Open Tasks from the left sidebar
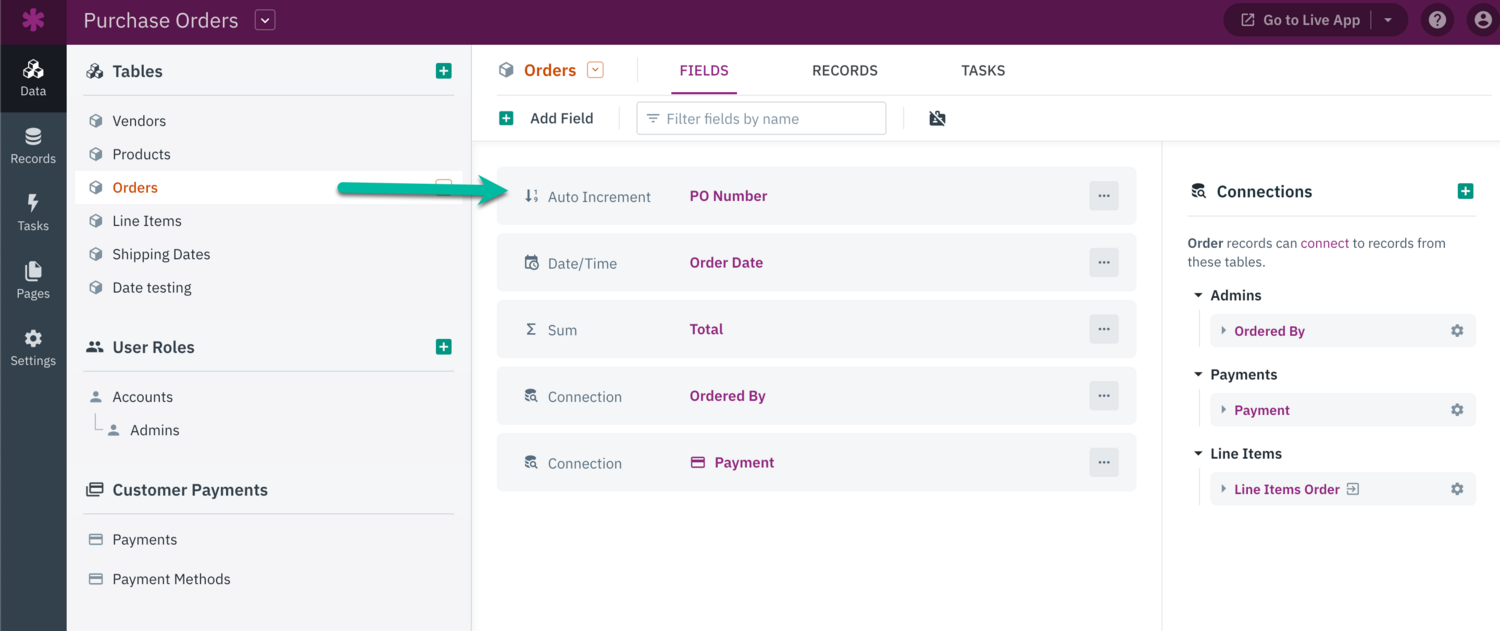This screenshot has height=631, width=1500. [33, 212]
